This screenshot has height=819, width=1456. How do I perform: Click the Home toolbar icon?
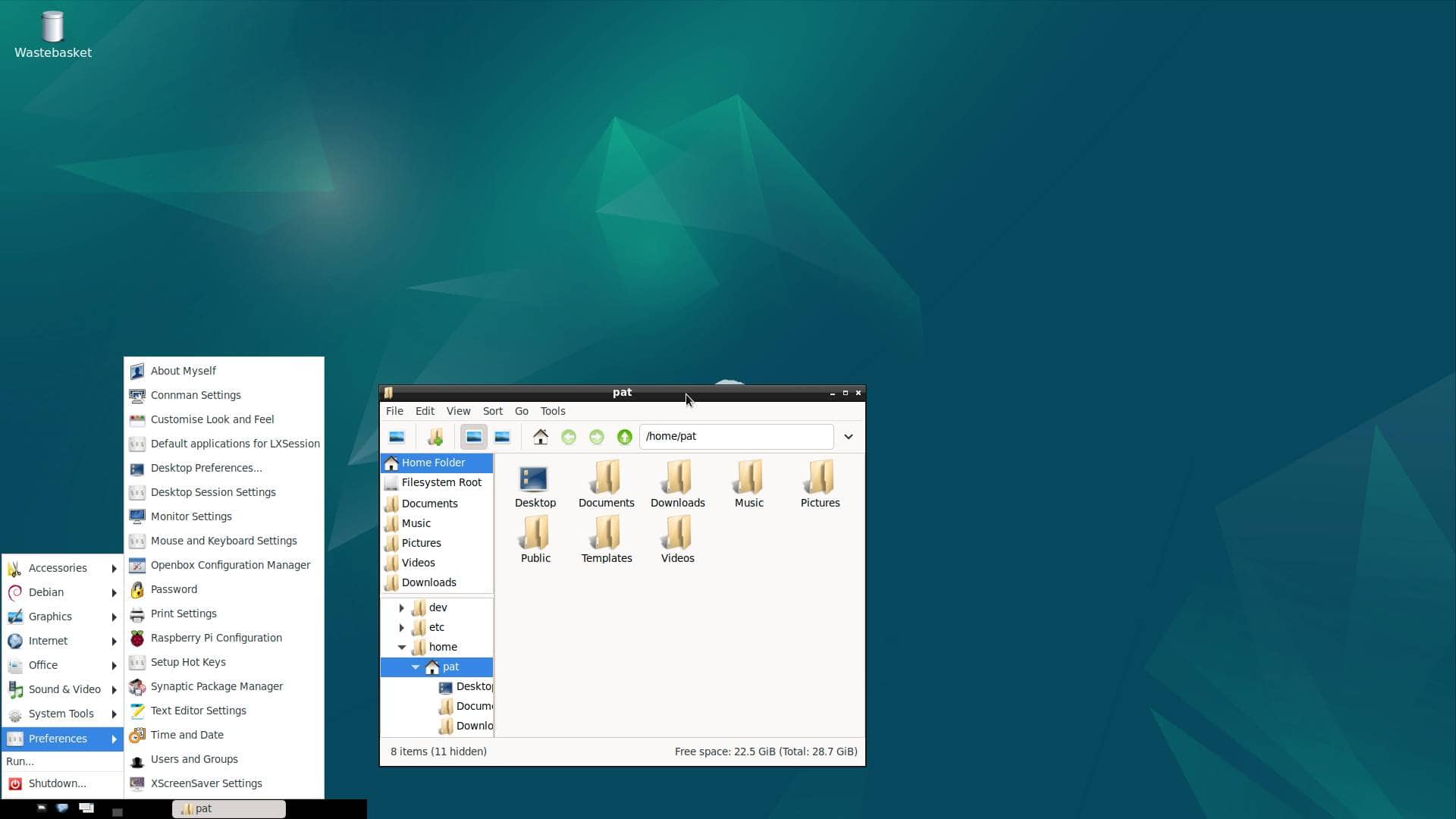click(x=541, y=437)
